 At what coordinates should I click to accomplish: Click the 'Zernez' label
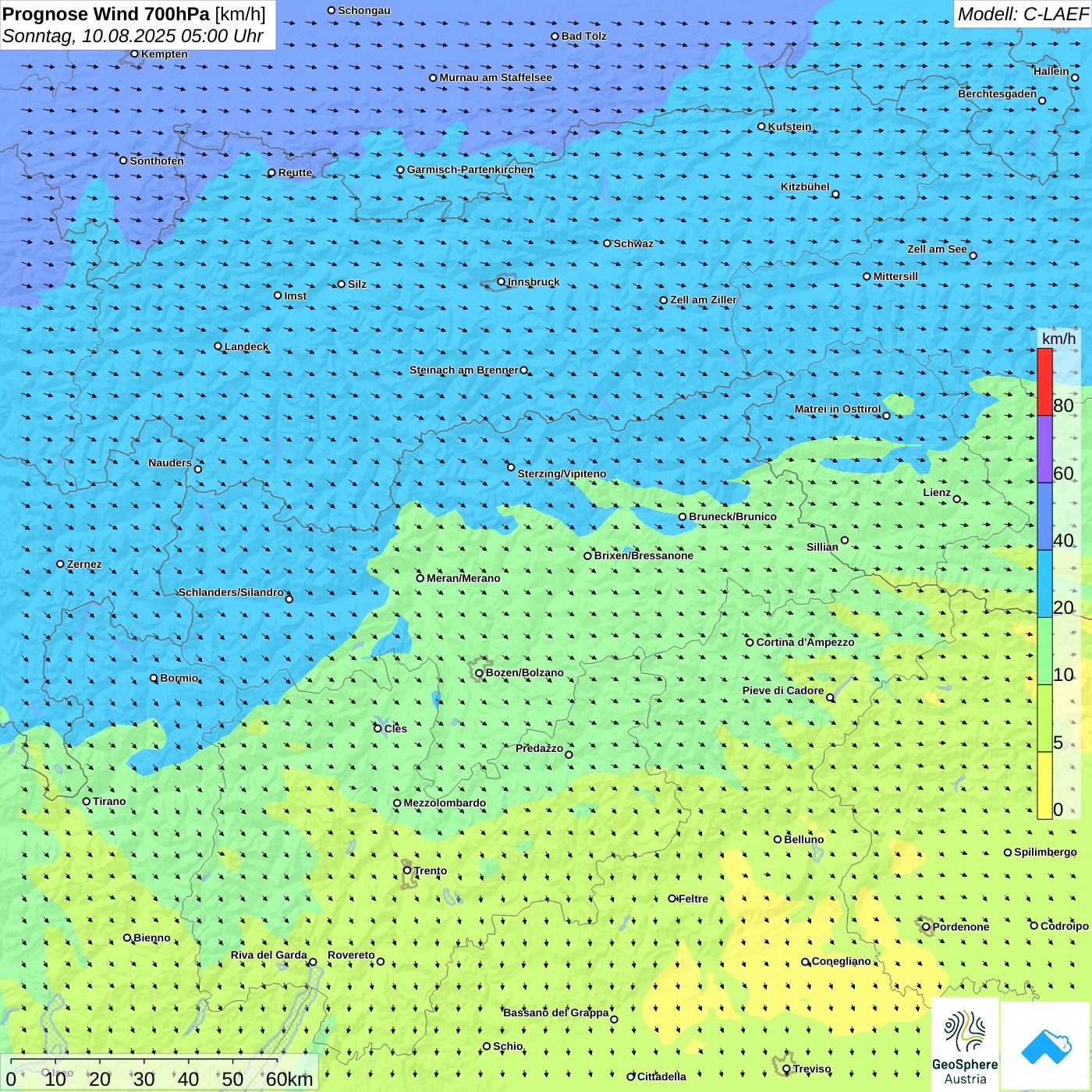tap(84, 564)
